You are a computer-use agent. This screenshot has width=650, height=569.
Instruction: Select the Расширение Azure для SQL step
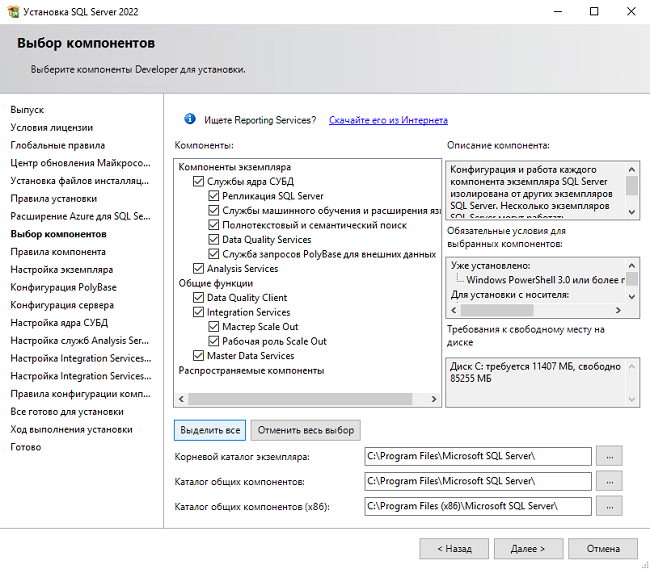[80, 216]
